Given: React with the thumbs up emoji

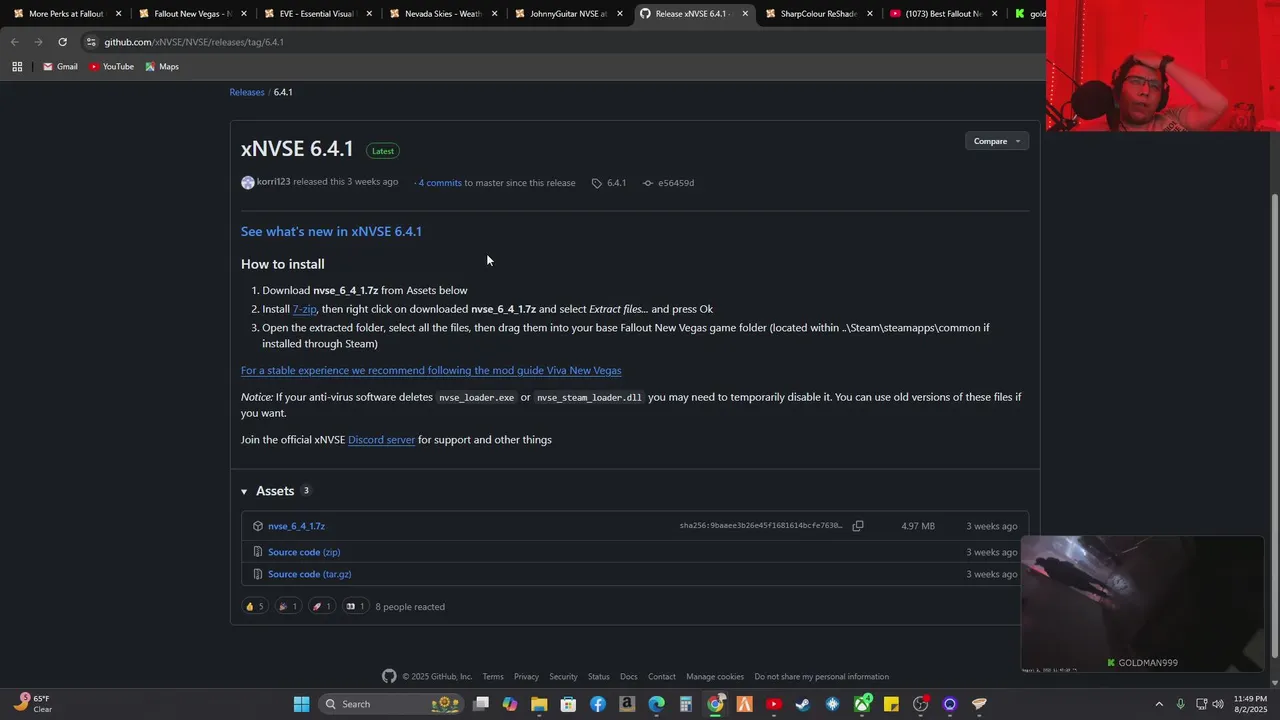Looking at the screenshot, I should click(x=255, y=606).
